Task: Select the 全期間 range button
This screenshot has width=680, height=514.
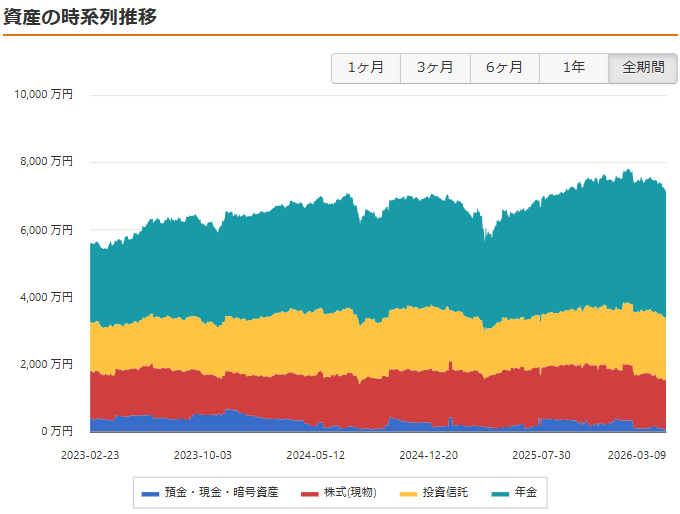Action: click(642, 68)
